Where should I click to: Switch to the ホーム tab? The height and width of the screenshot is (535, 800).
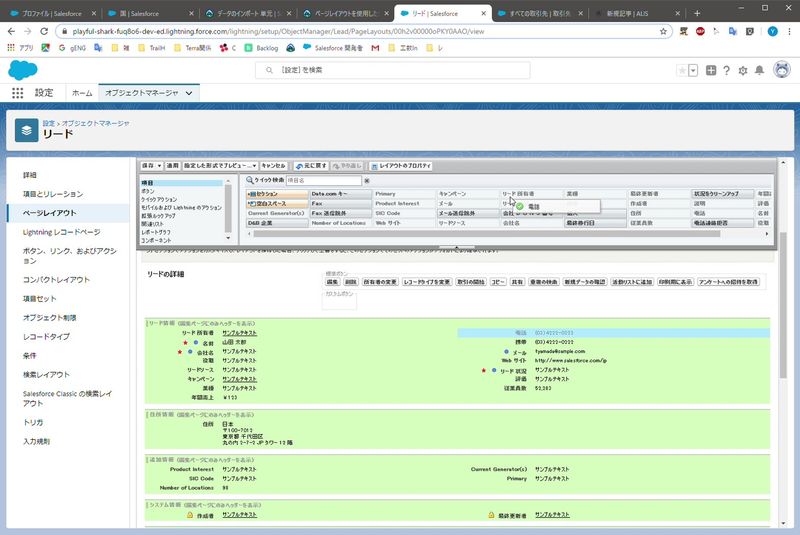[x=81, y=93]
